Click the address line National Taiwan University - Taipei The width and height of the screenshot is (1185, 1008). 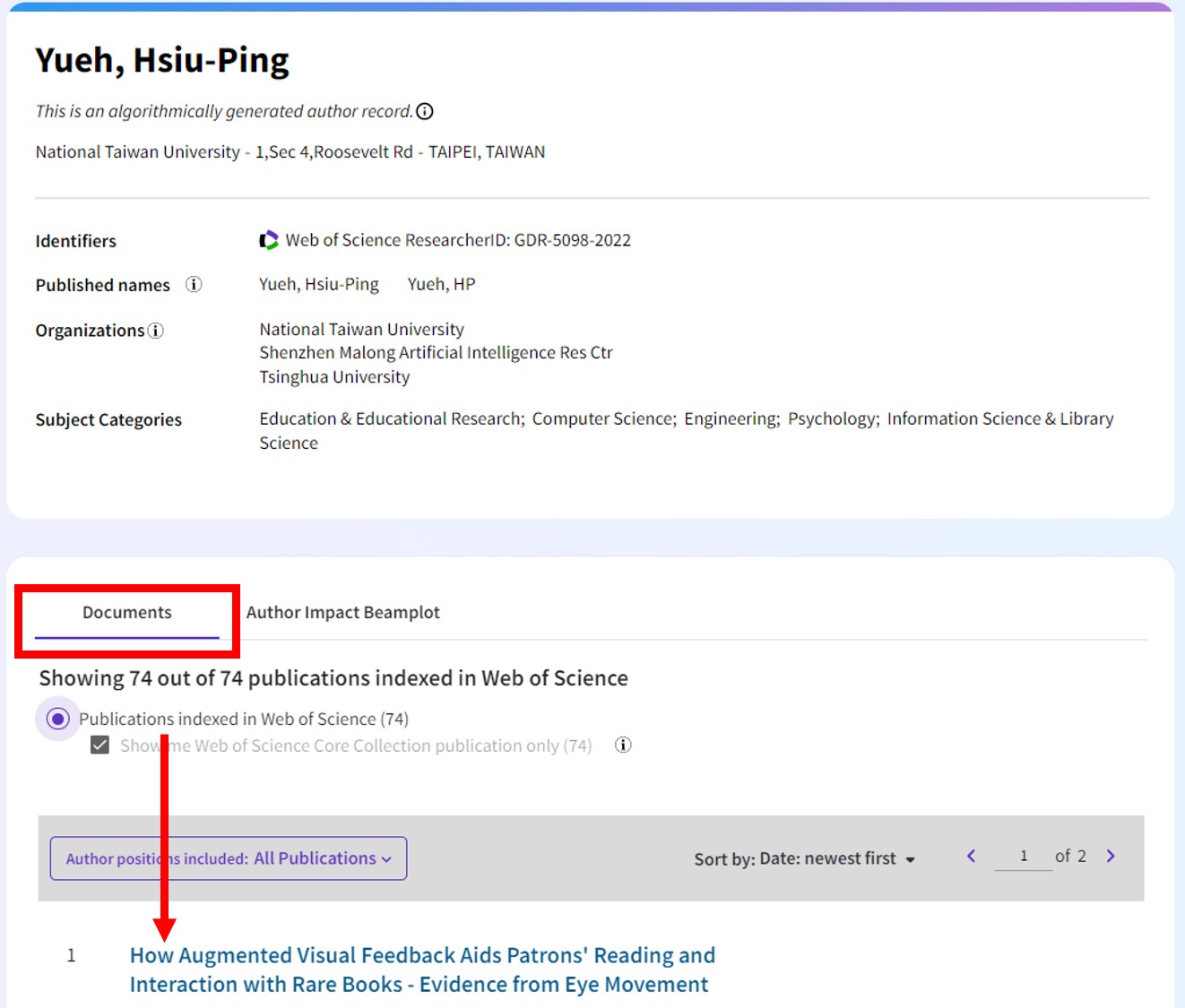point(290,152)
